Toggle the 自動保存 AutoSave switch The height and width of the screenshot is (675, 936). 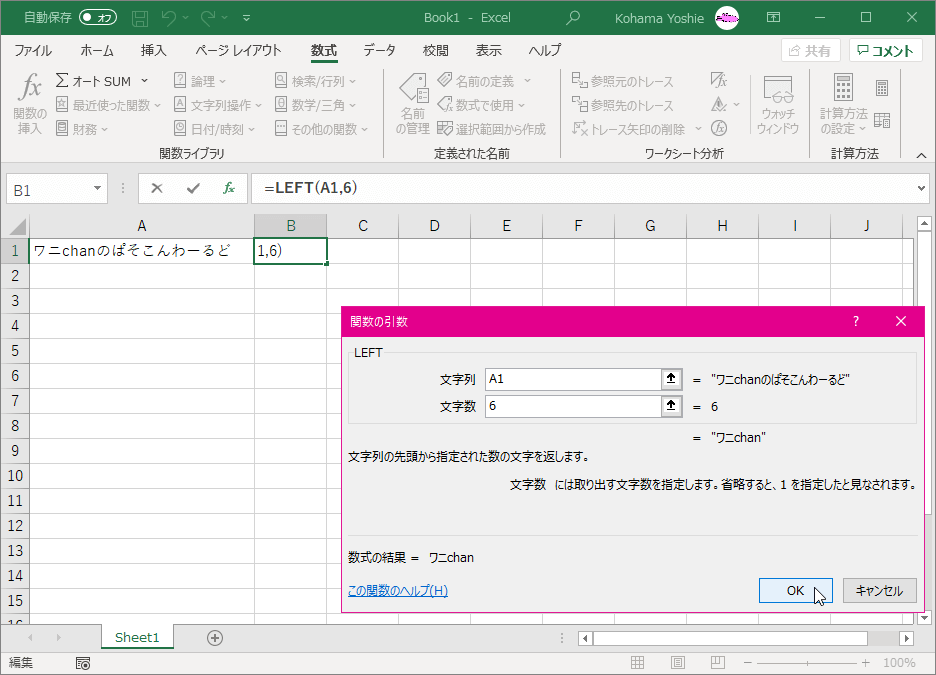coord(97,18)
